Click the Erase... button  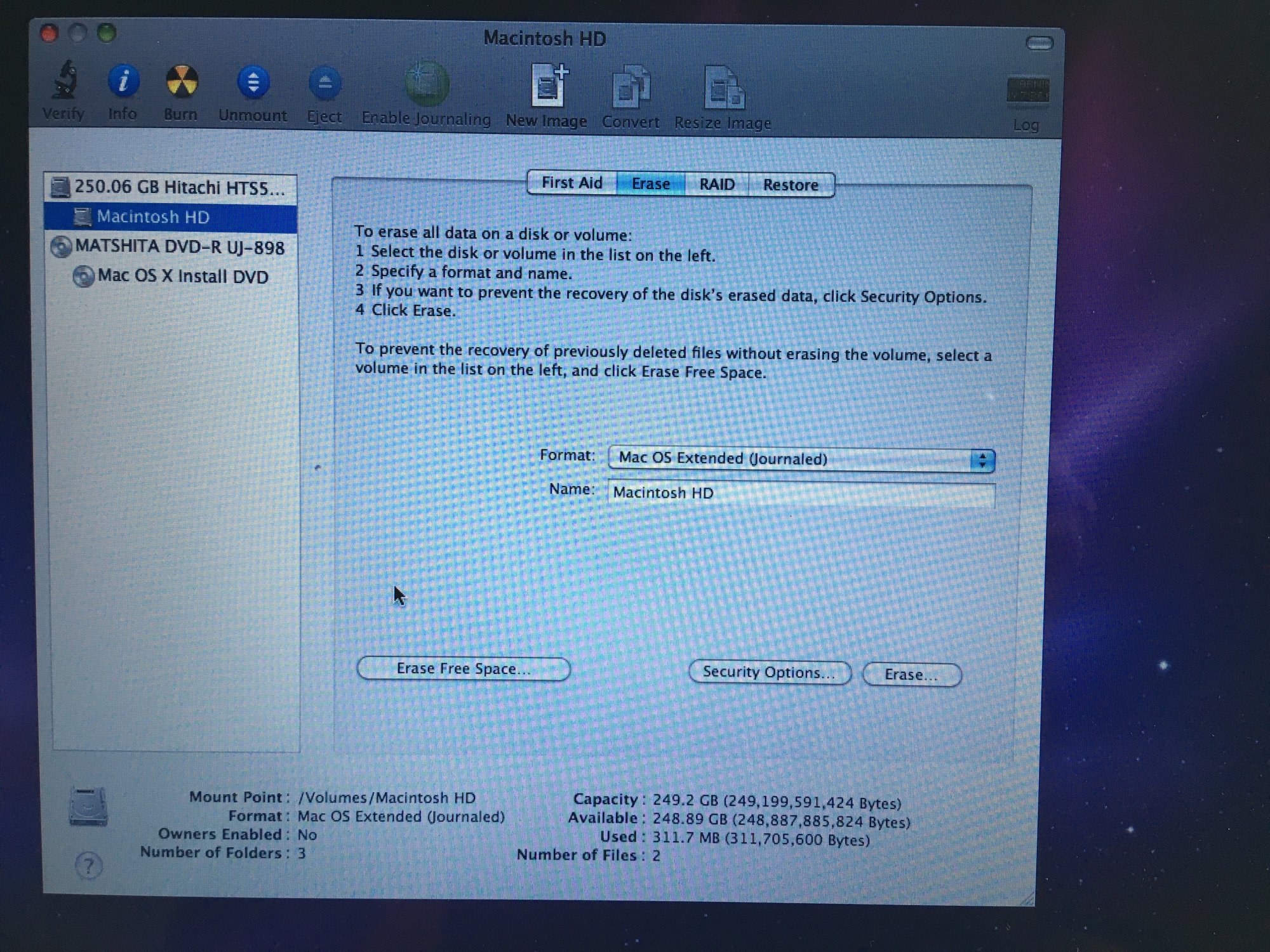tap(911, 675)
